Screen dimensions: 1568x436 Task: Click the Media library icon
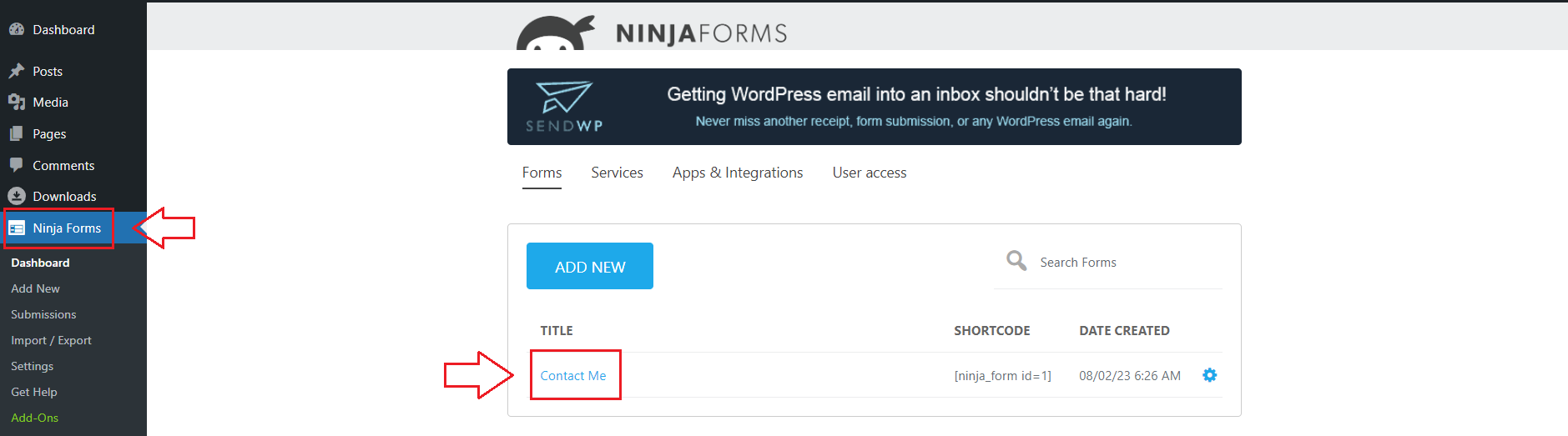[17, 102]
